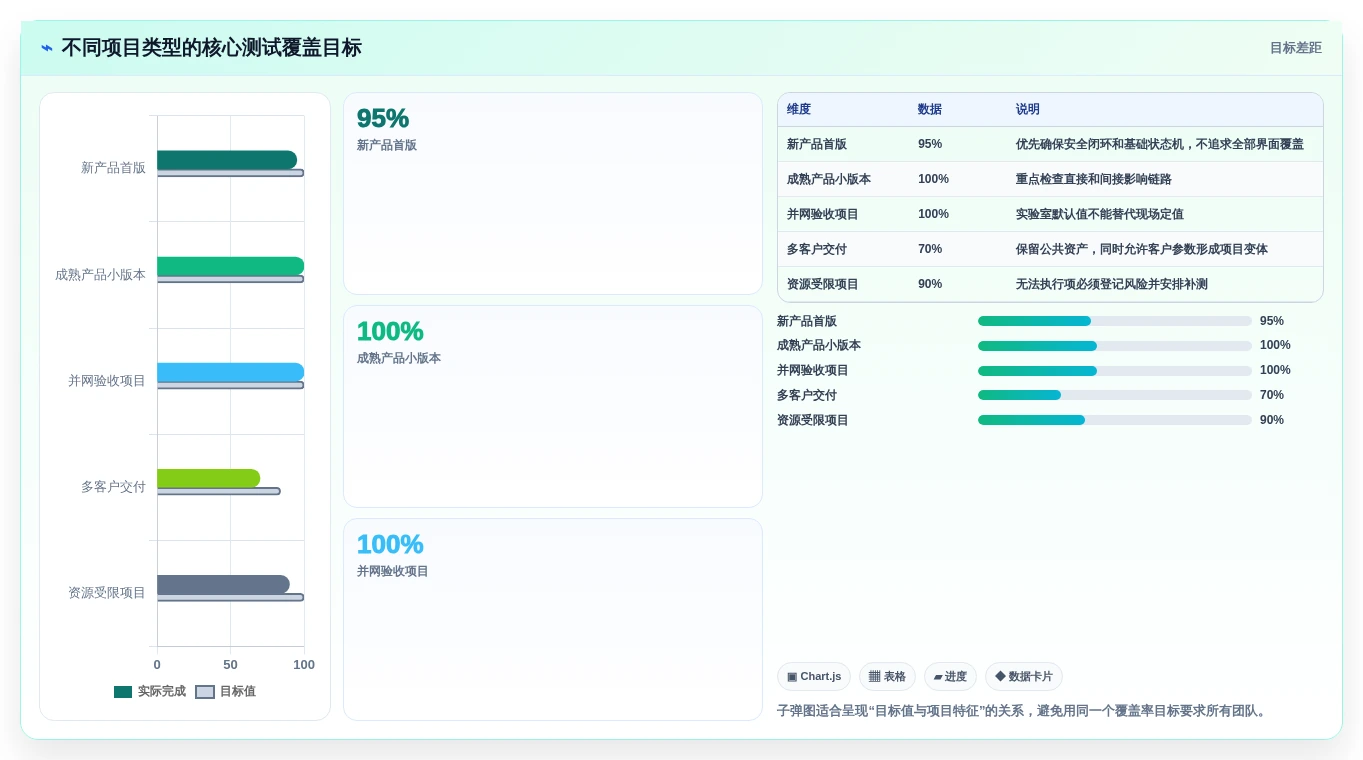Click the 100% 并网验收项目 data card
This screenshot has height=760, width=1363.
553,619
